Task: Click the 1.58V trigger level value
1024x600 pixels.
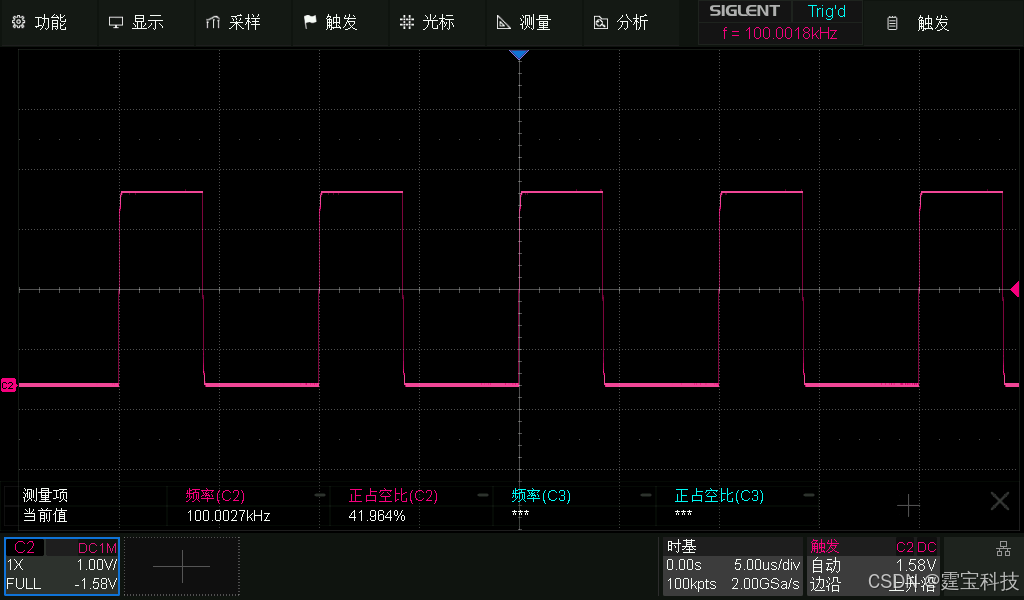Action: (x=916, y=565)
